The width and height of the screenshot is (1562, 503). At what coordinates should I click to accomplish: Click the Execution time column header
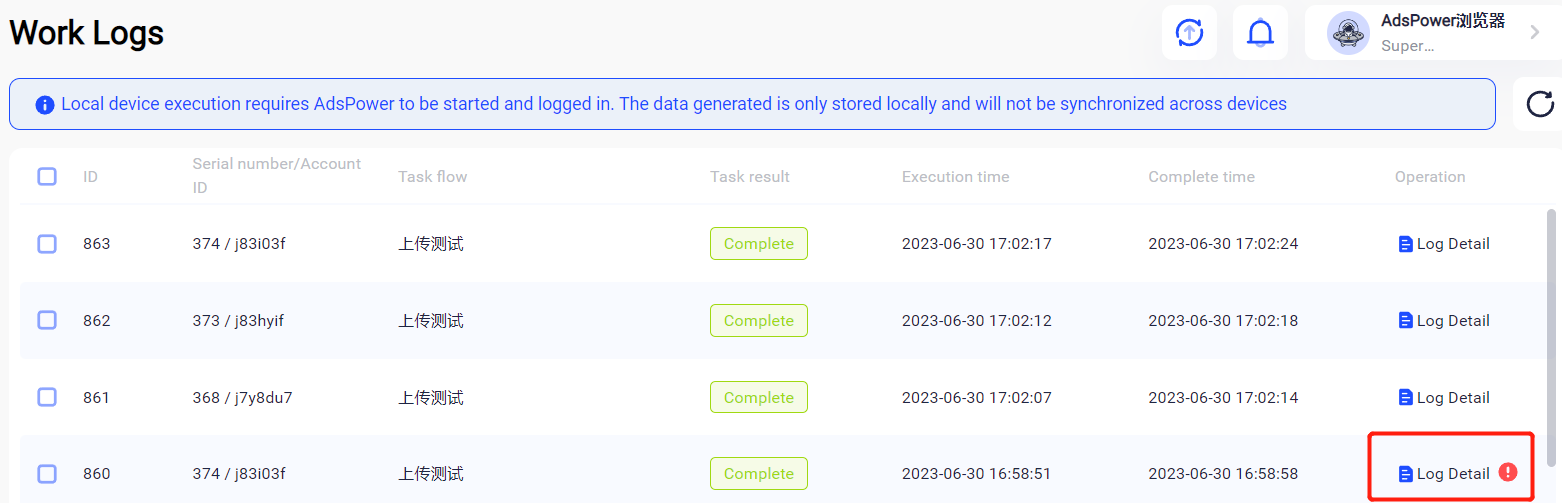(955, 177)
